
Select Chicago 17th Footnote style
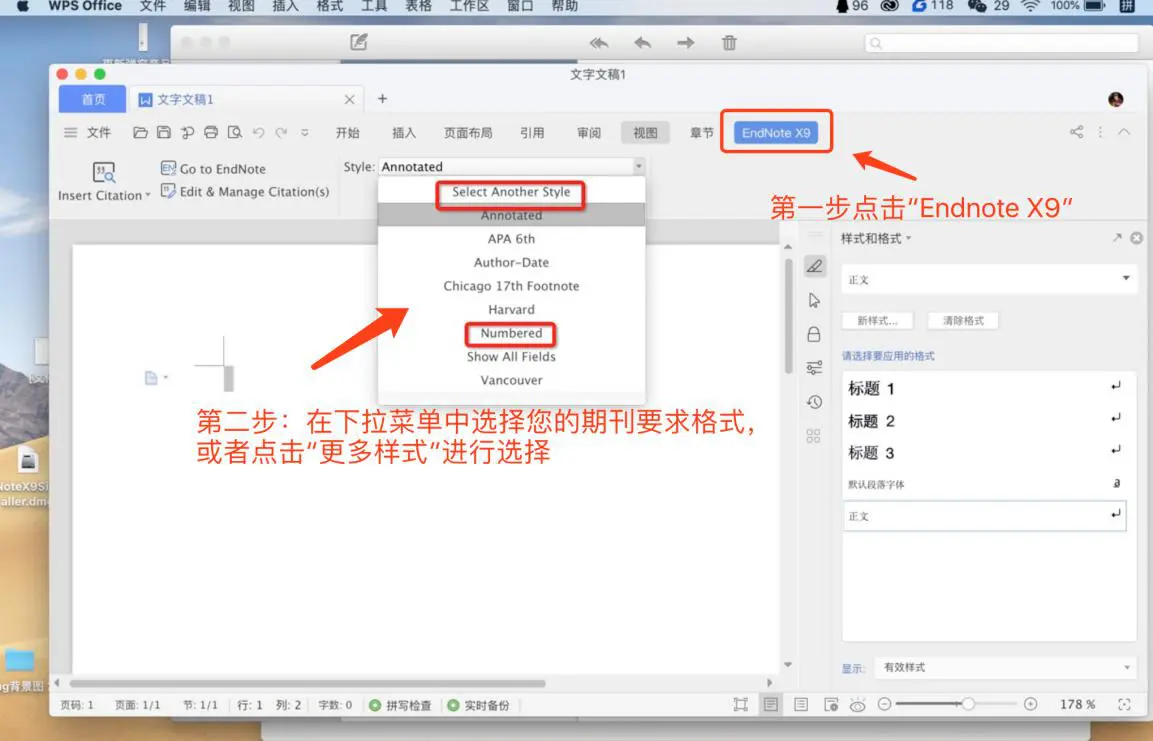(511, 286)
